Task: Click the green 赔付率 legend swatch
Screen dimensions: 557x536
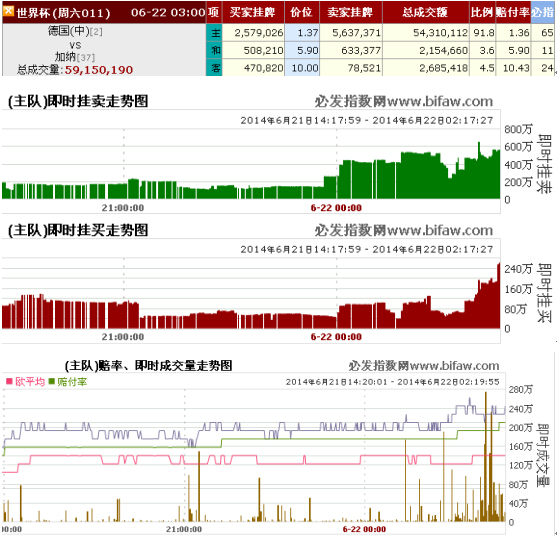Action: [x=52, y=381]
